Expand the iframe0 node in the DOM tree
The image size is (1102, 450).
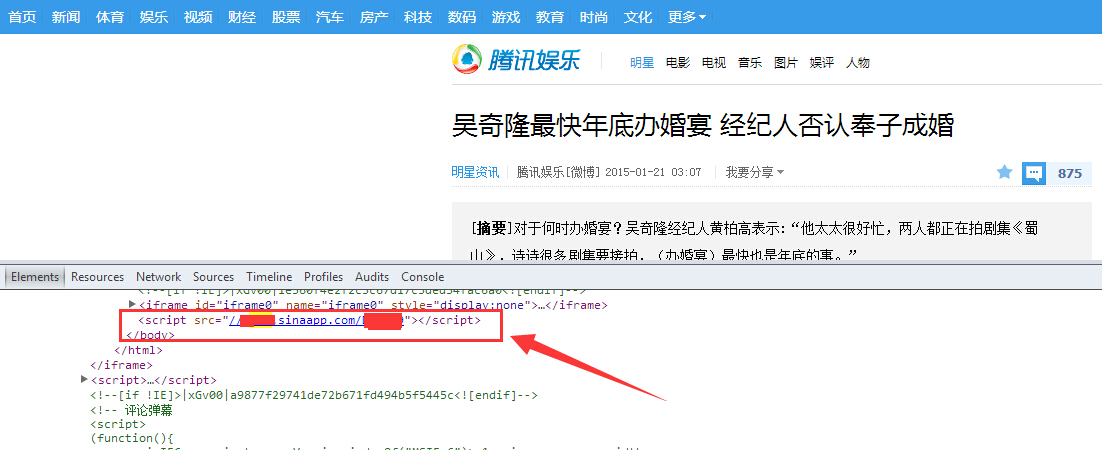(132, 305)
